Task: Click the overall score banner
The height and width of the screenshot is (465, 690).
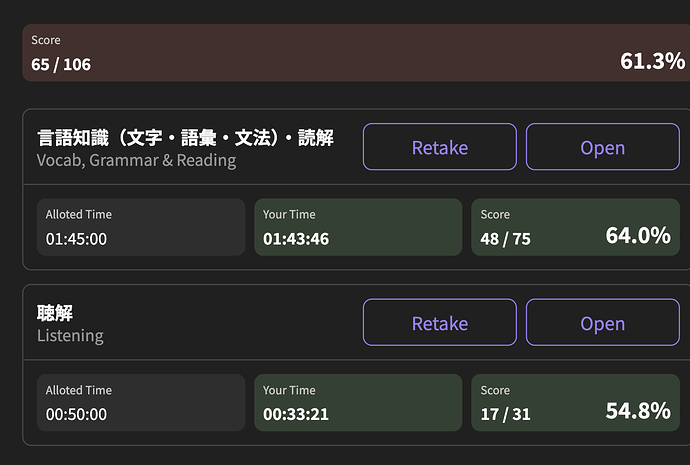Action: pos(350,53)
